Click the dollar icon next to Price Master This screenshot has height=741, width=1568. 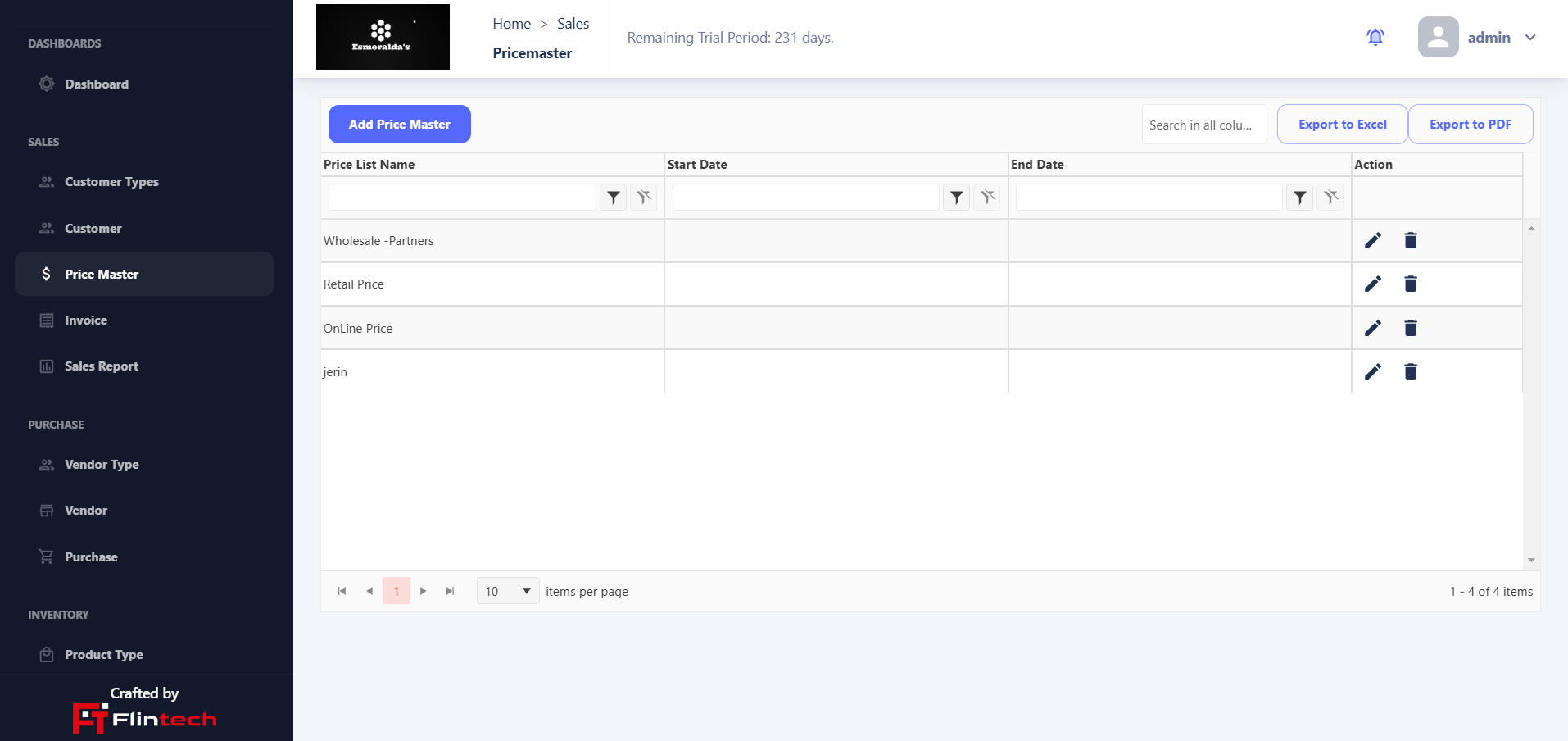(x=46, y=274)
